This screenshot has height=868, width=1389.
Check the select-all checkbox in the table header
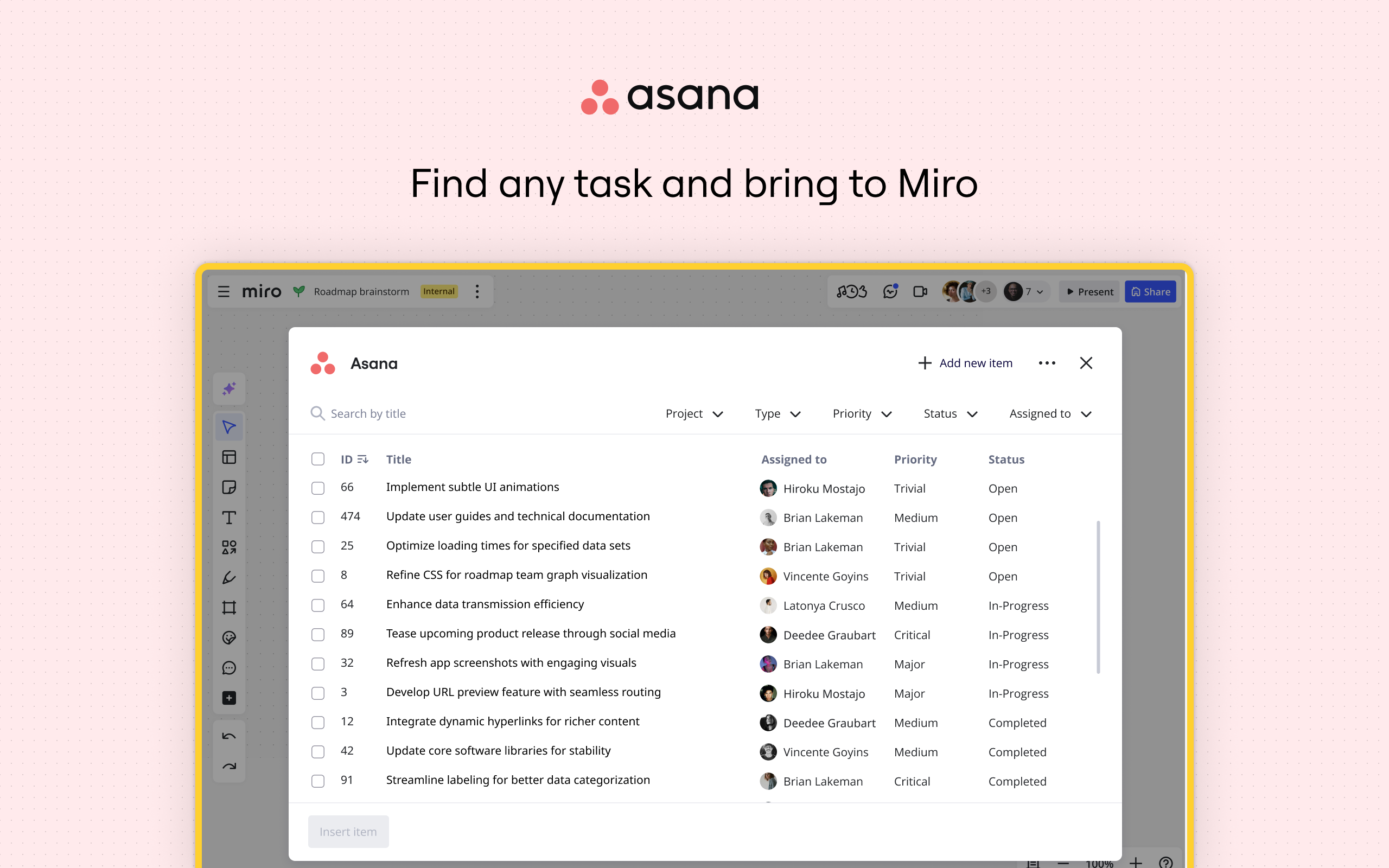318,459
